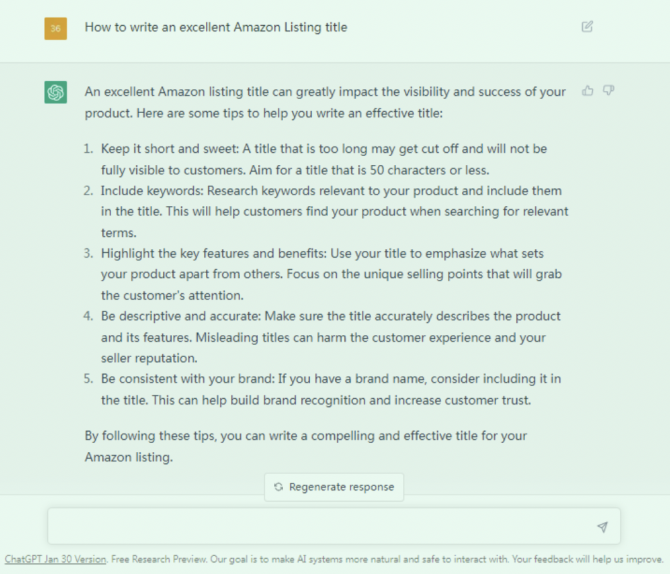
Task: Give the response a thumbs down
Action: point(609,91)
